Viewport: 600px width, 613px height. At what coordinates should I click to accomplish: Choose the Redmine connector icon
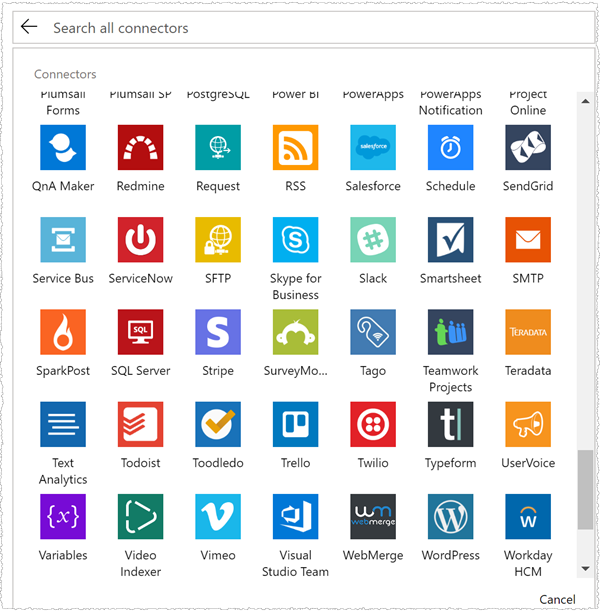click(x=140, y=147)
